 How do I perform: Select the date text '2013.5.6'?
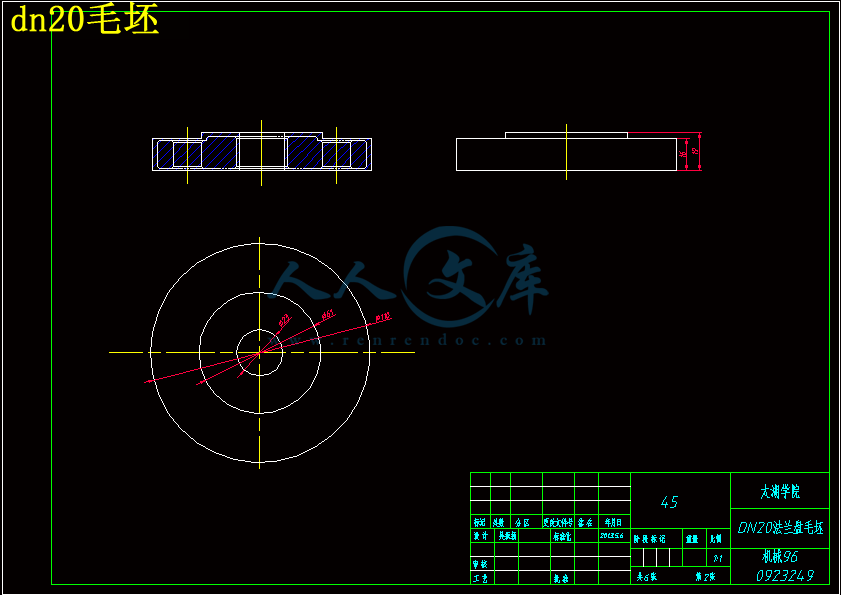[x=611, y=536]
